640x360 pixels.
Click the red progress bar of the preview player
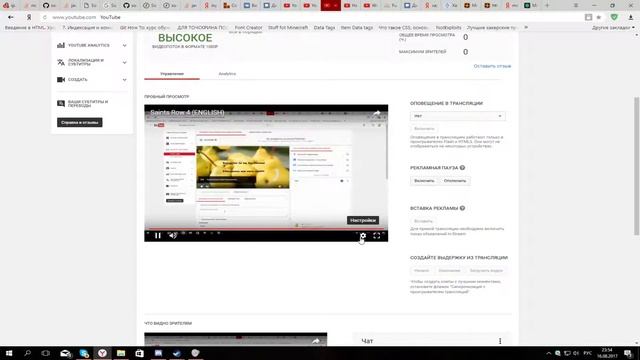(x=266, y=229)
